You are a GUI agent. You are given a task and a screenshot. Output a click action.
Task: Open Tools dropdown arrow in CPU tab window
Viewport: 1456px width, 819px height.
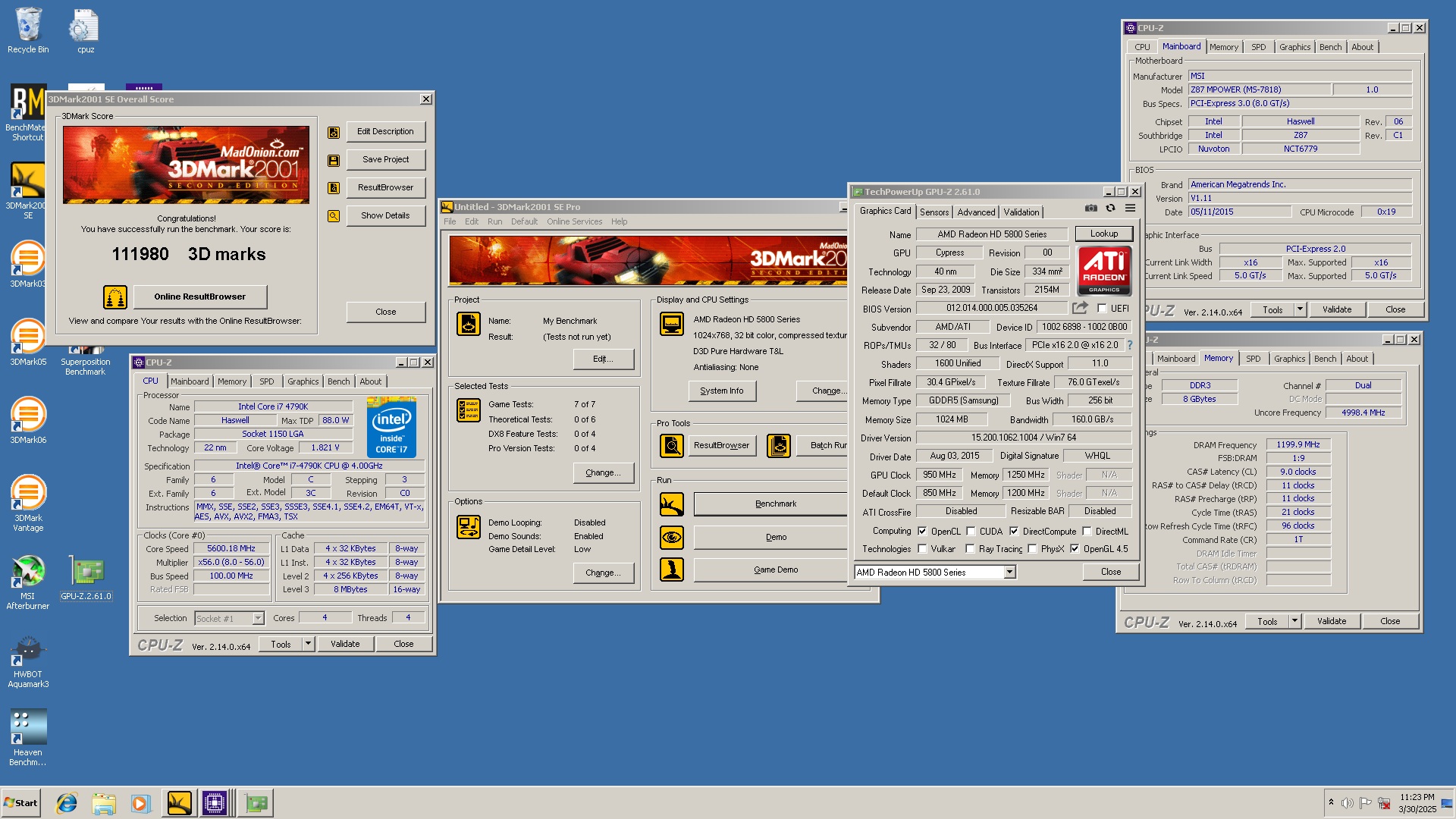(x=308, y=644)
